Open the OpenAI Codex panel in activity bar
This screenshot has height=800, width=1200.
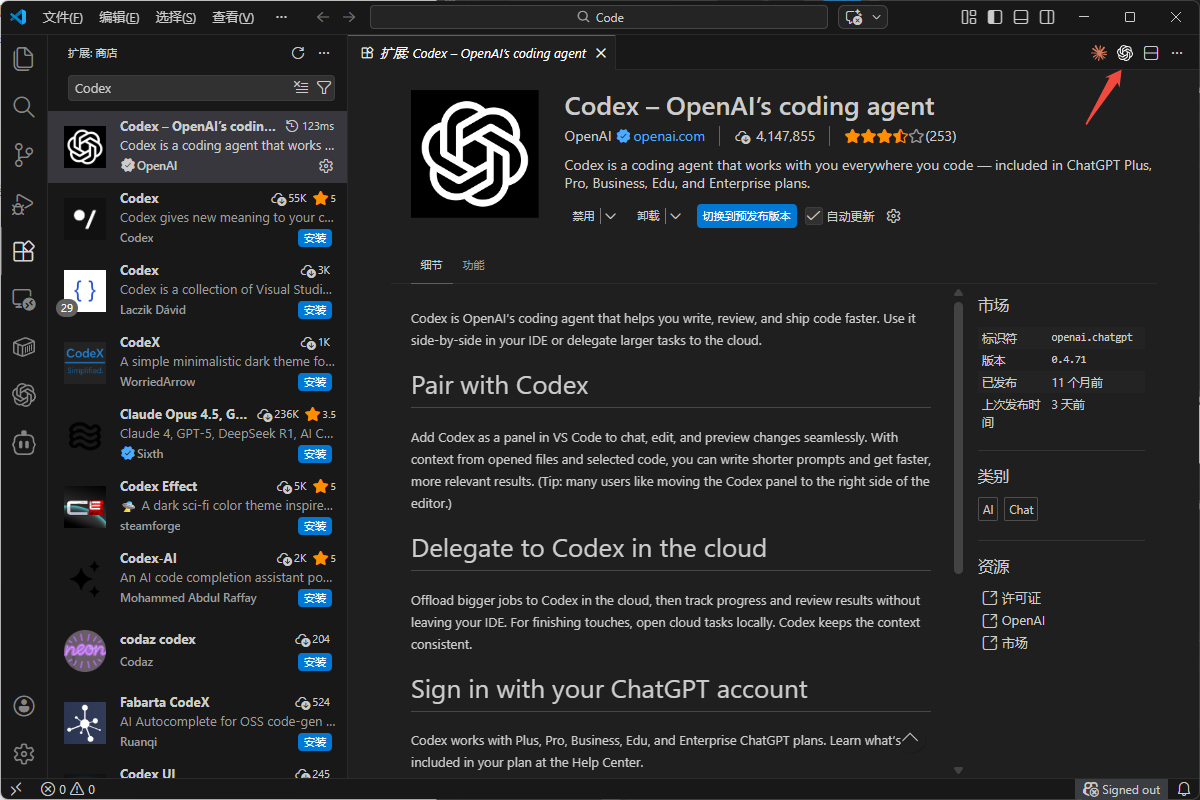pyautogui.click(x=24, y=395)
